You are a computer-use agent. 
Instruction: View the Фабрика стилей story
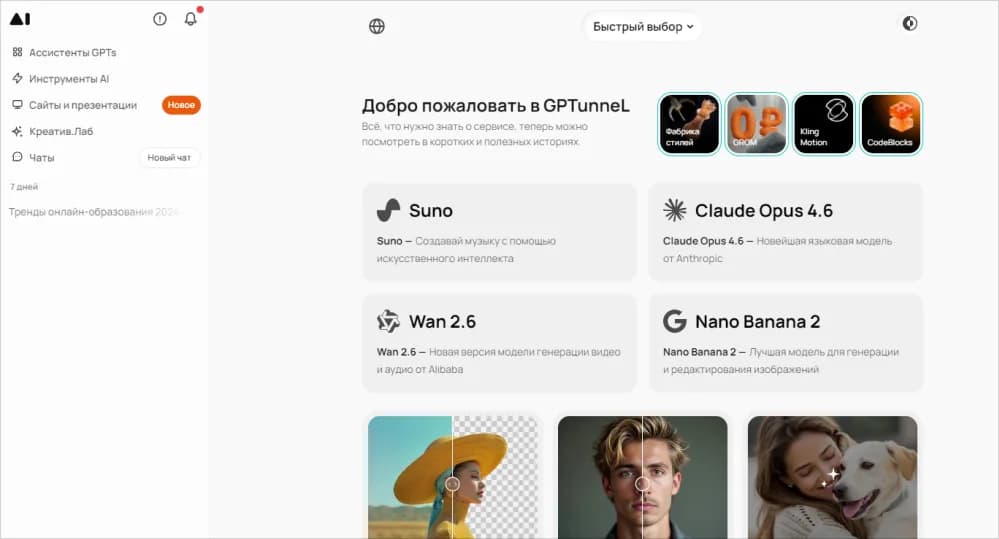(689, 124)
